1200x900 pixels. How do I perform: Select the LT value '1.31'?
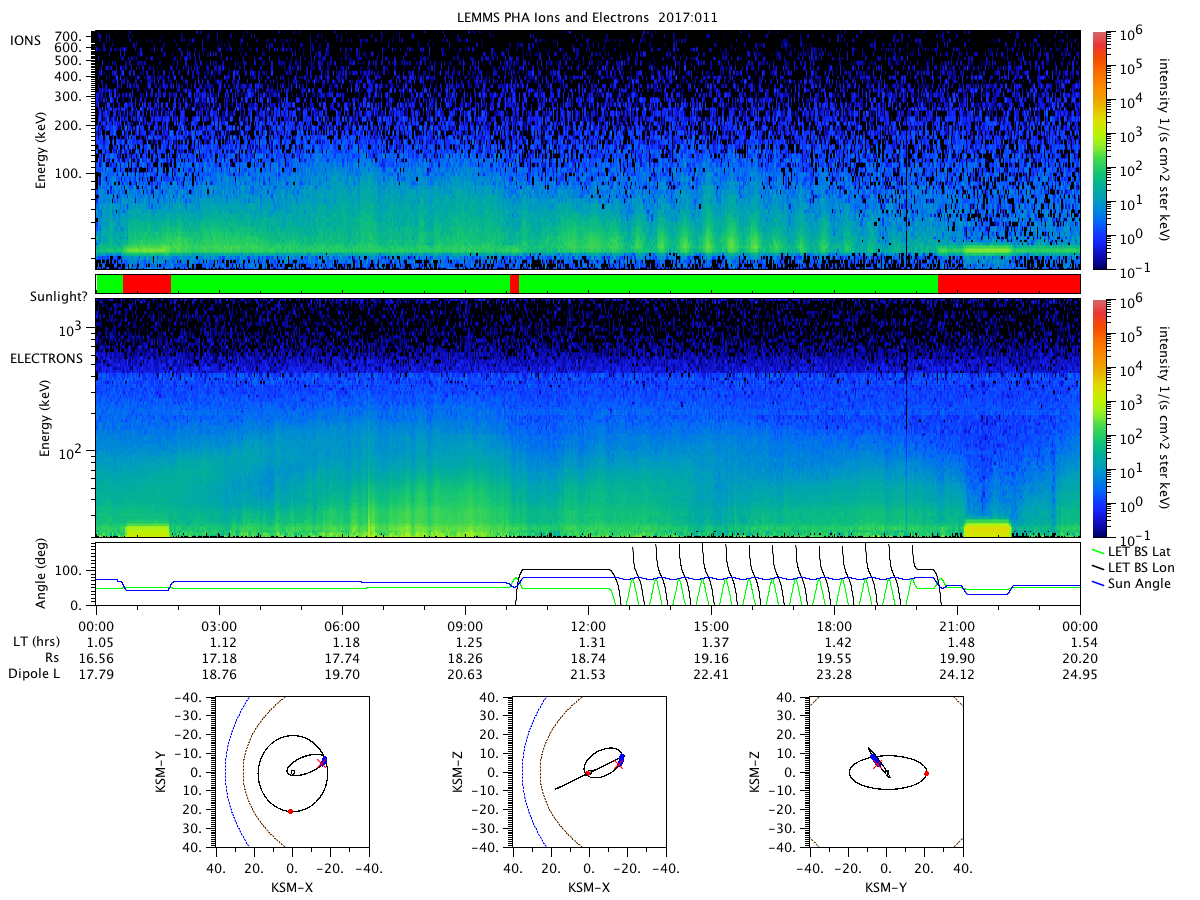click(x=593, y=642)
